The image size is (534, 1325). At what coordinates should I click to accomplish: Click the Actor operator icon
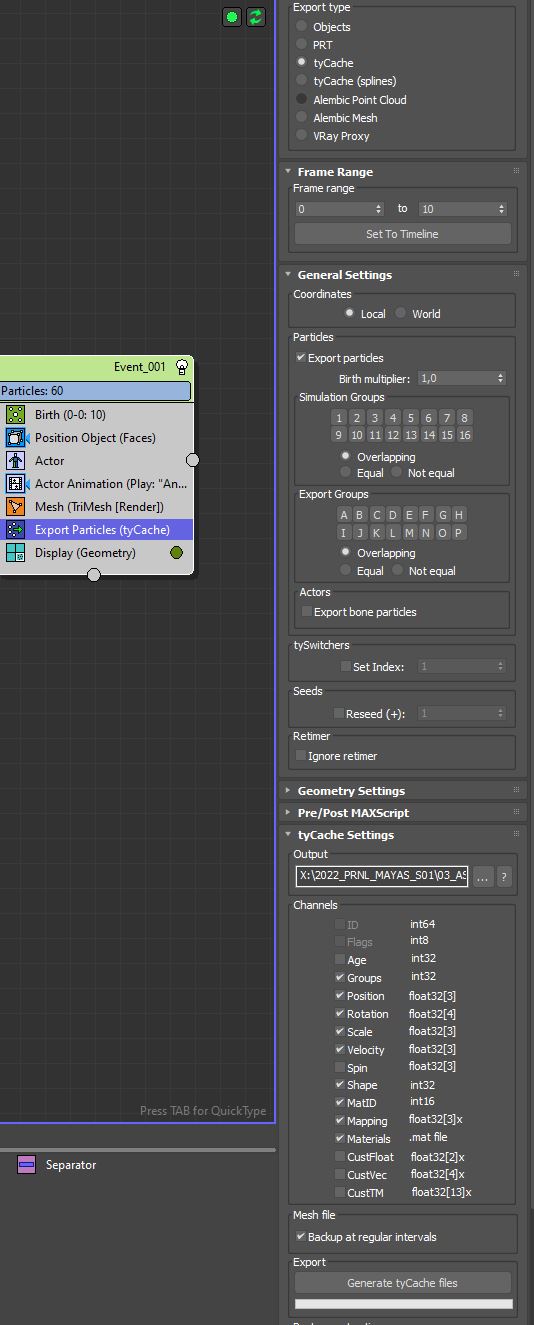pos(15,461)
